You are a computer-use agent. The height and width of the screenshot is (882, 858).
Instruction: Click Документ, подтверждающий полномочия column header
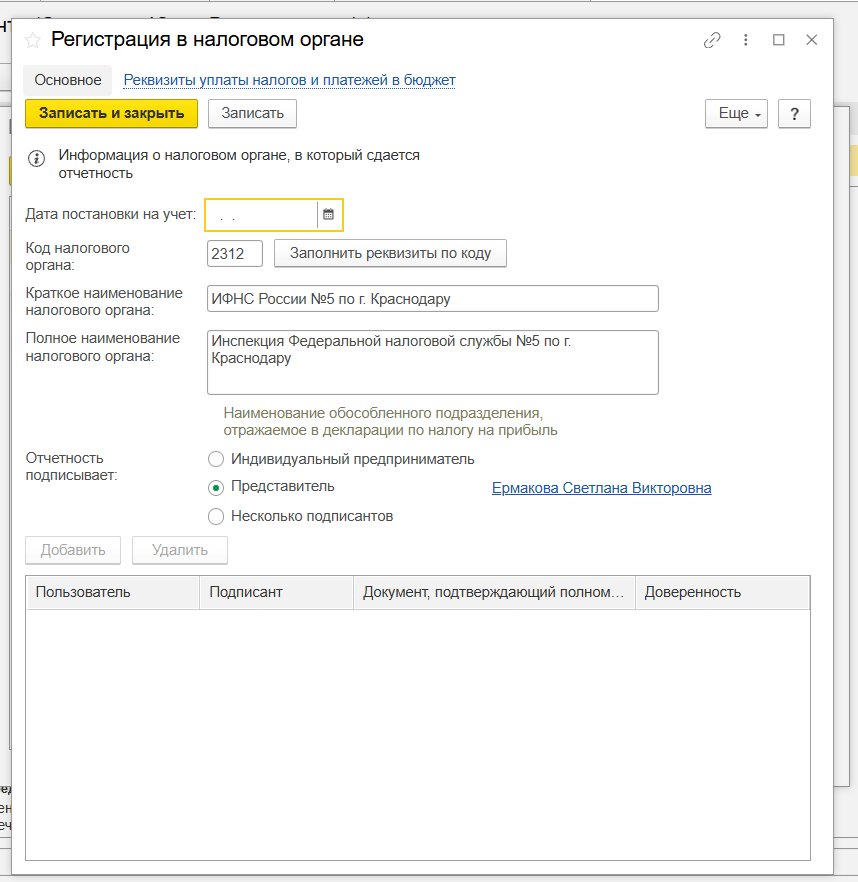coord(494,592)
